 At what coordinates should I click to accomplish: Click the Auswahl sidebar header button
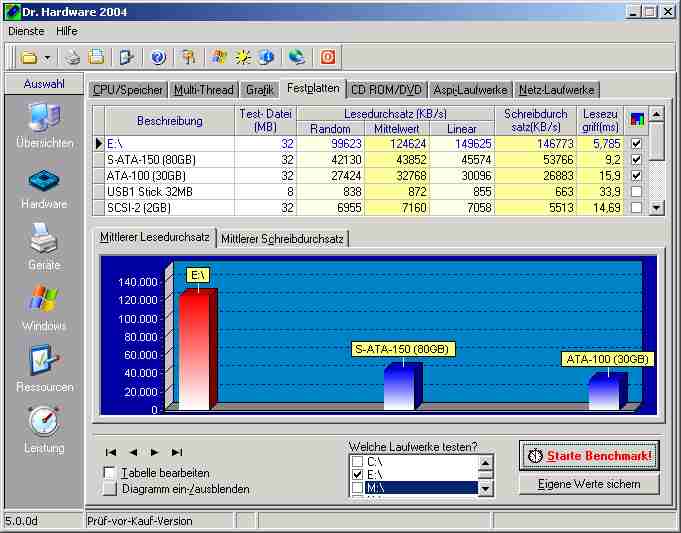click(44, 84)
